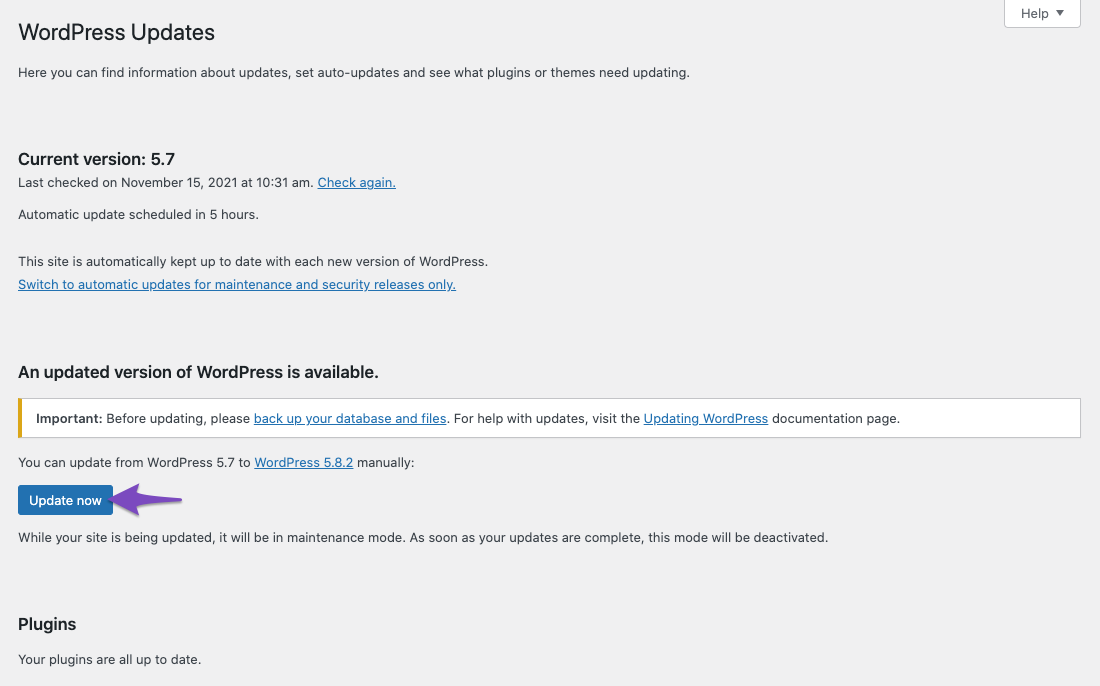Click the intro text about auto-updates and plugins
The width and height of the screenshot is (1100, 686).
[354, 72]
